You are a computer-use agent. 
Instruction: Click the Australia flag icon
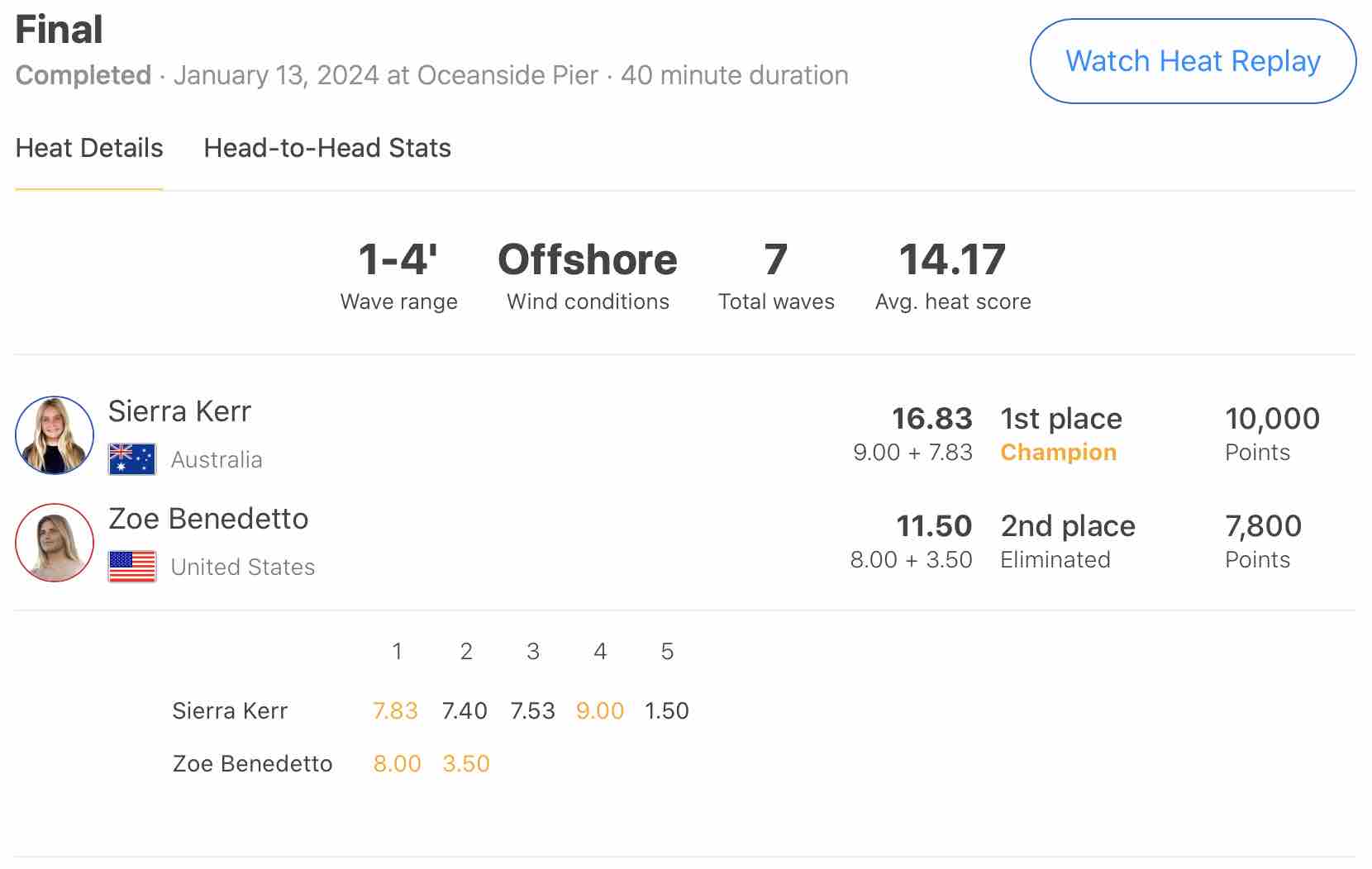point(132,459)
